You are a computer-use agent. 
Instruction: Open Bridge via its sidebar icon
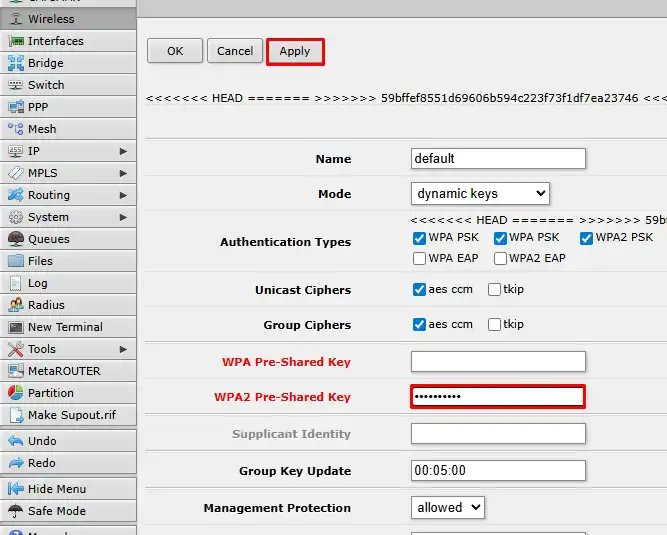coord(15,63)
